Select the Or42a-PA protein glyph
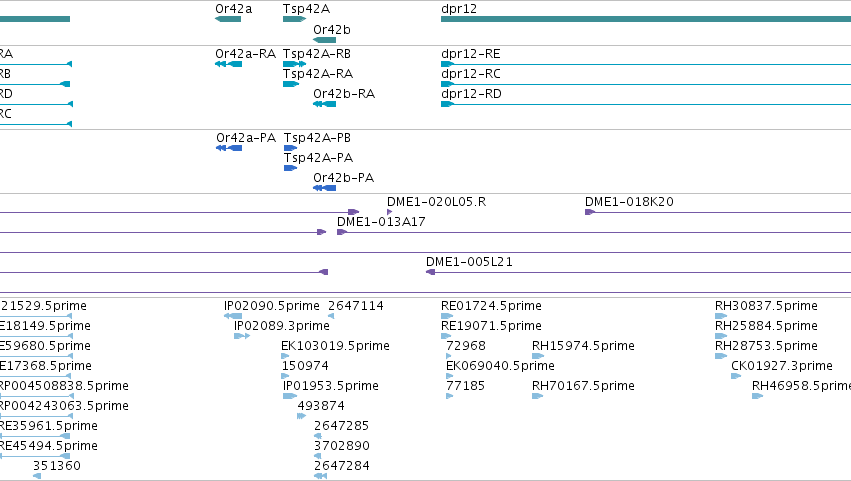 [229, 148]
